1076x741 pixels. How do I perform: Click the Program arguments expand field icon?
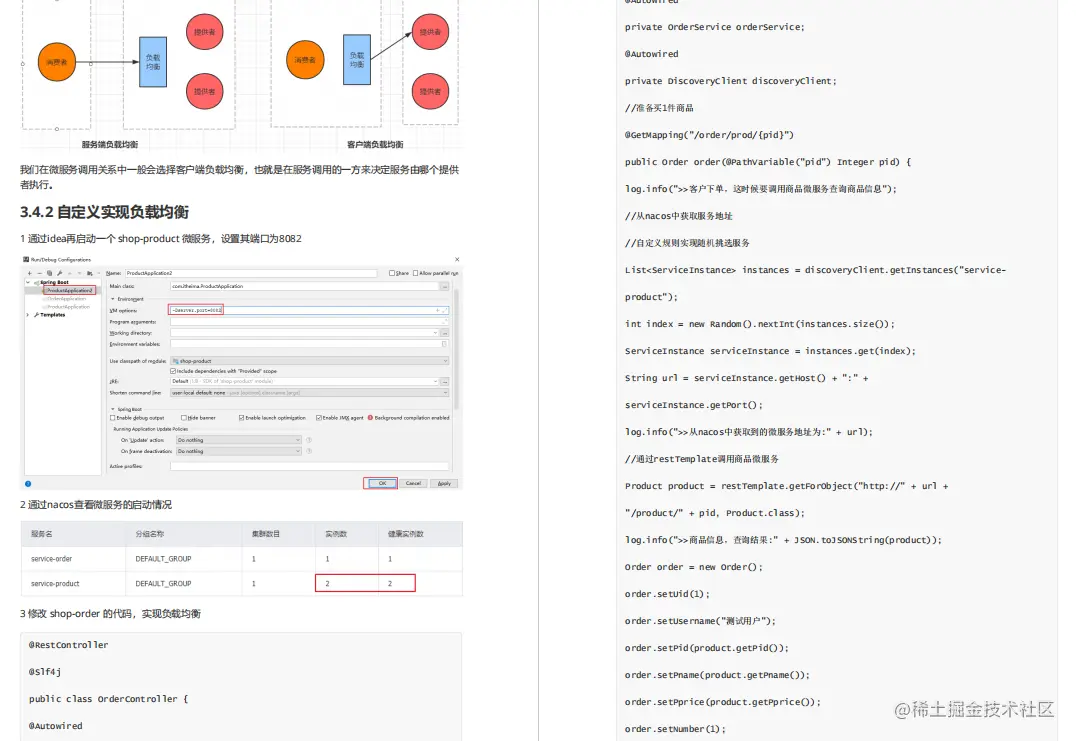444,321
